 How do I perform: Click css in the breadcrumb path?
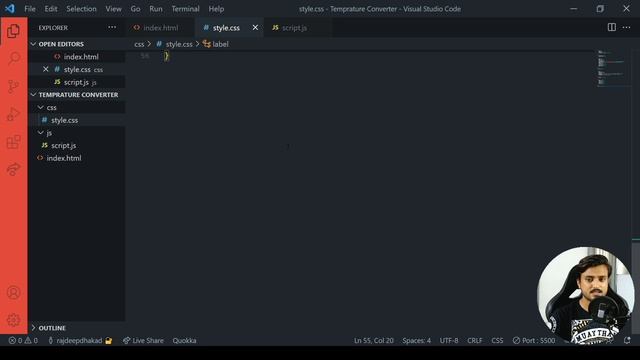(139, 44)
